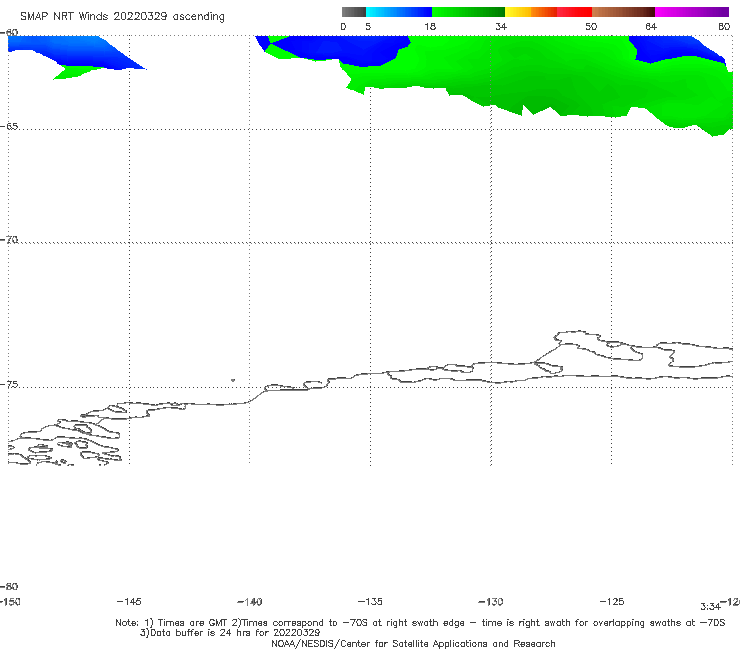Click the color bar label '5'
The width and height of the screenshot is (740, 650).
click(x=368, y=26)
